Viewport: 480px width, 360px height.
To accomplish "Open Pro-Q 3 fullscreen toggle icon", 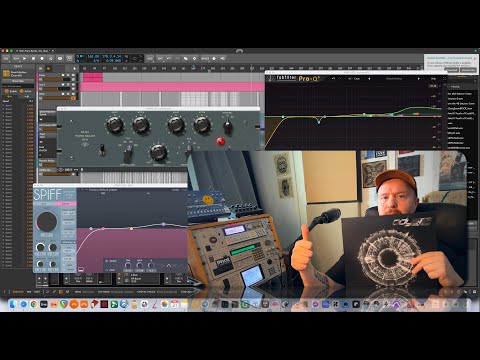I will tap(444, 79).
